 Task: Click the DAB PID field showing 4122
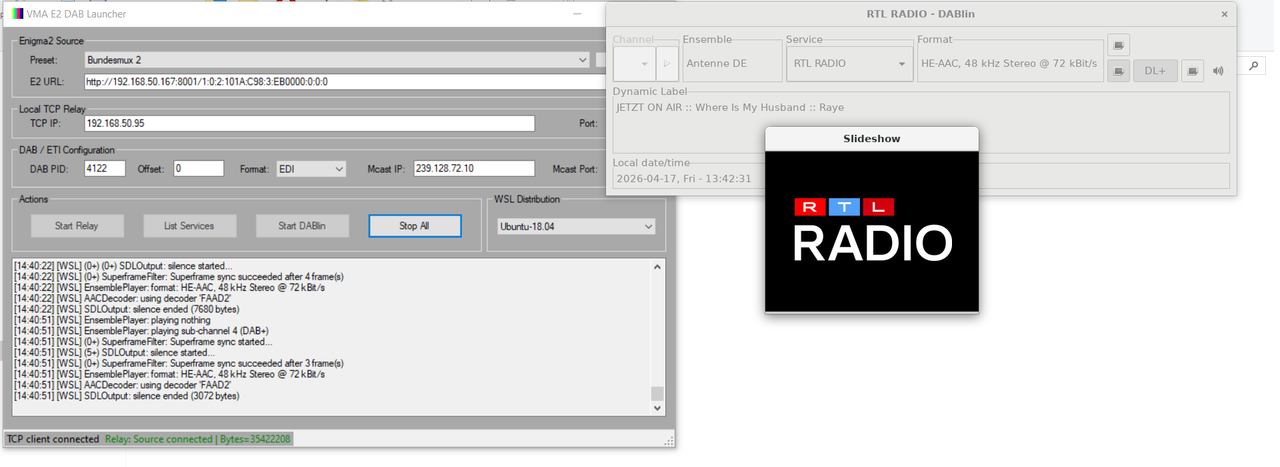point(104,169)
